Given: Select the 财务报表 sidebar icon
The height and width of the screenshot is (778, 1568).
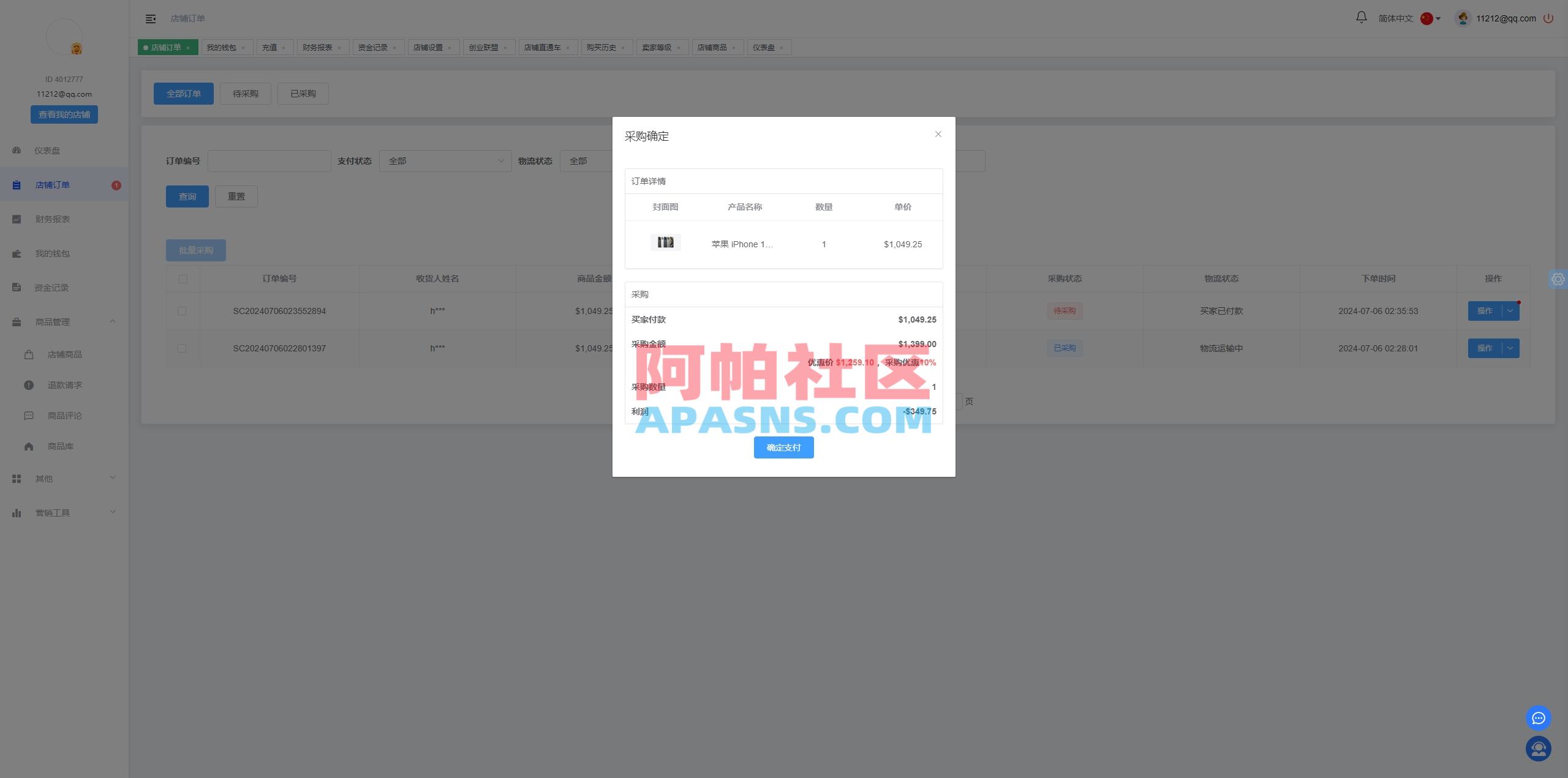Looking at the screenshot, I should (16, 219).
